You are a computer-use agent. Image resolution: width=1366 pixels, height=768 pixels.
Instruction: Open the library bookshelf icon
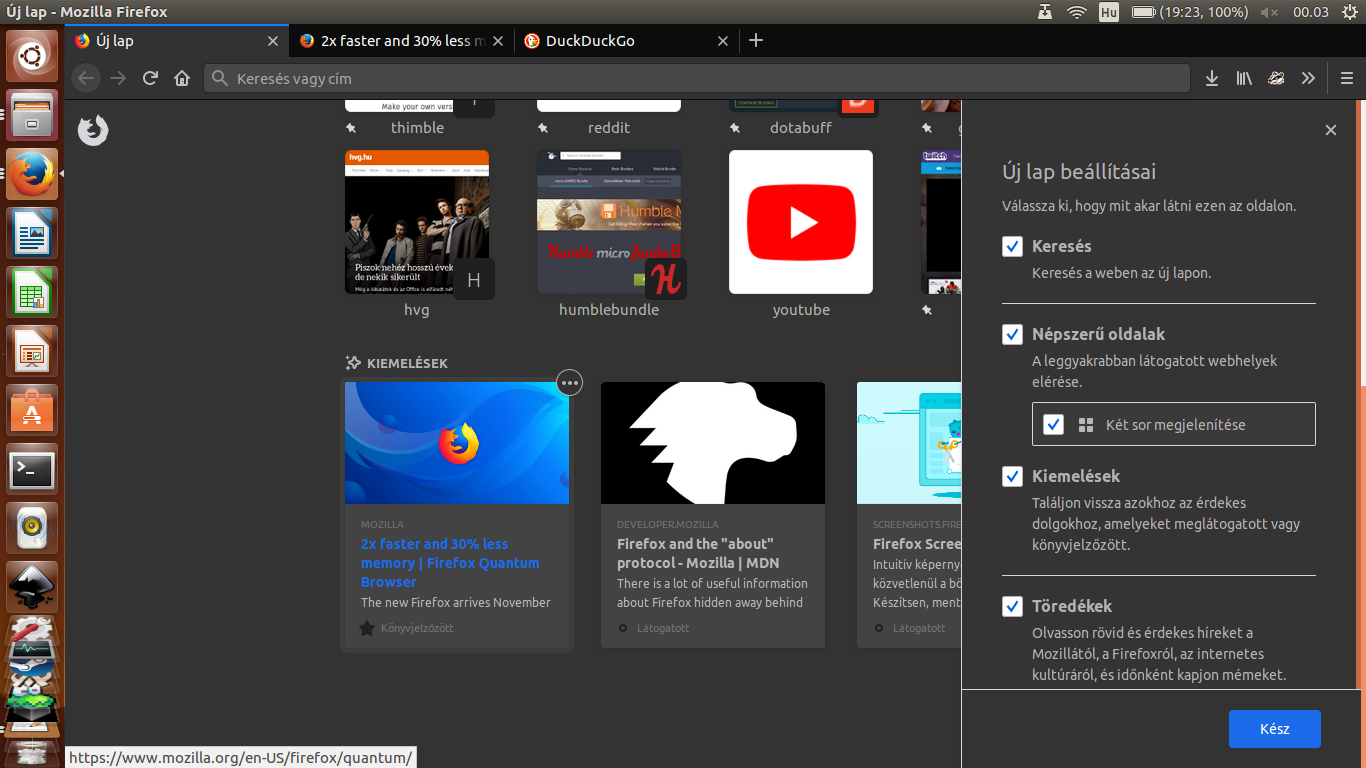click(x=1244, y=78)
